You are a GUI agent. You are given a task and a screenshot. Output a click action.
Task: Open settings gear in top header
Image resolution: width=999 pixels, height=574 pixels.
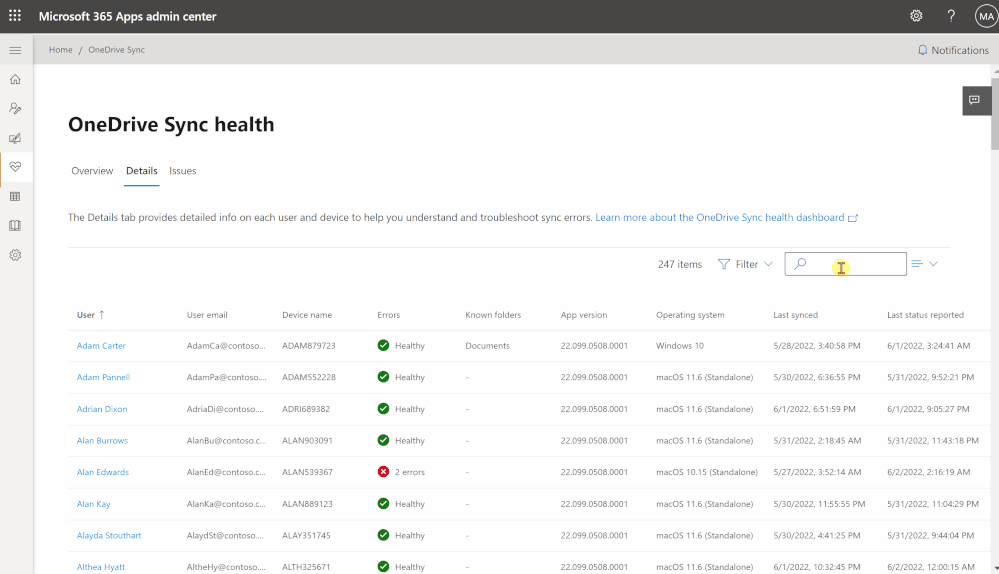click(x=916, y=16)
